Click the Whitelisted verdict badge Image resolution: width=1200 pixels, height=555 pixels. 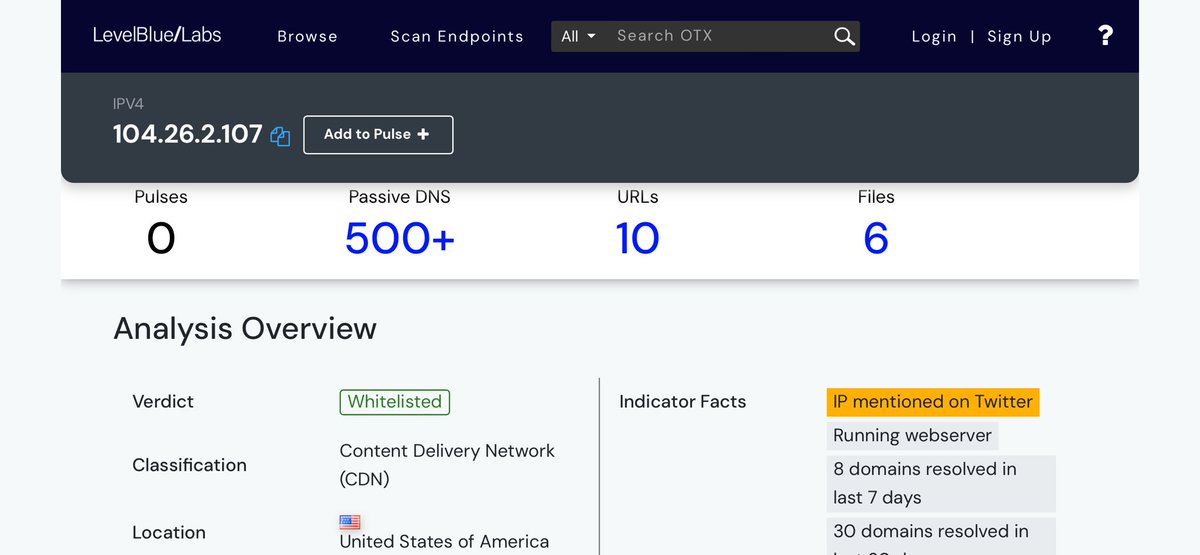pyautogui.click(x=394, y=402)
